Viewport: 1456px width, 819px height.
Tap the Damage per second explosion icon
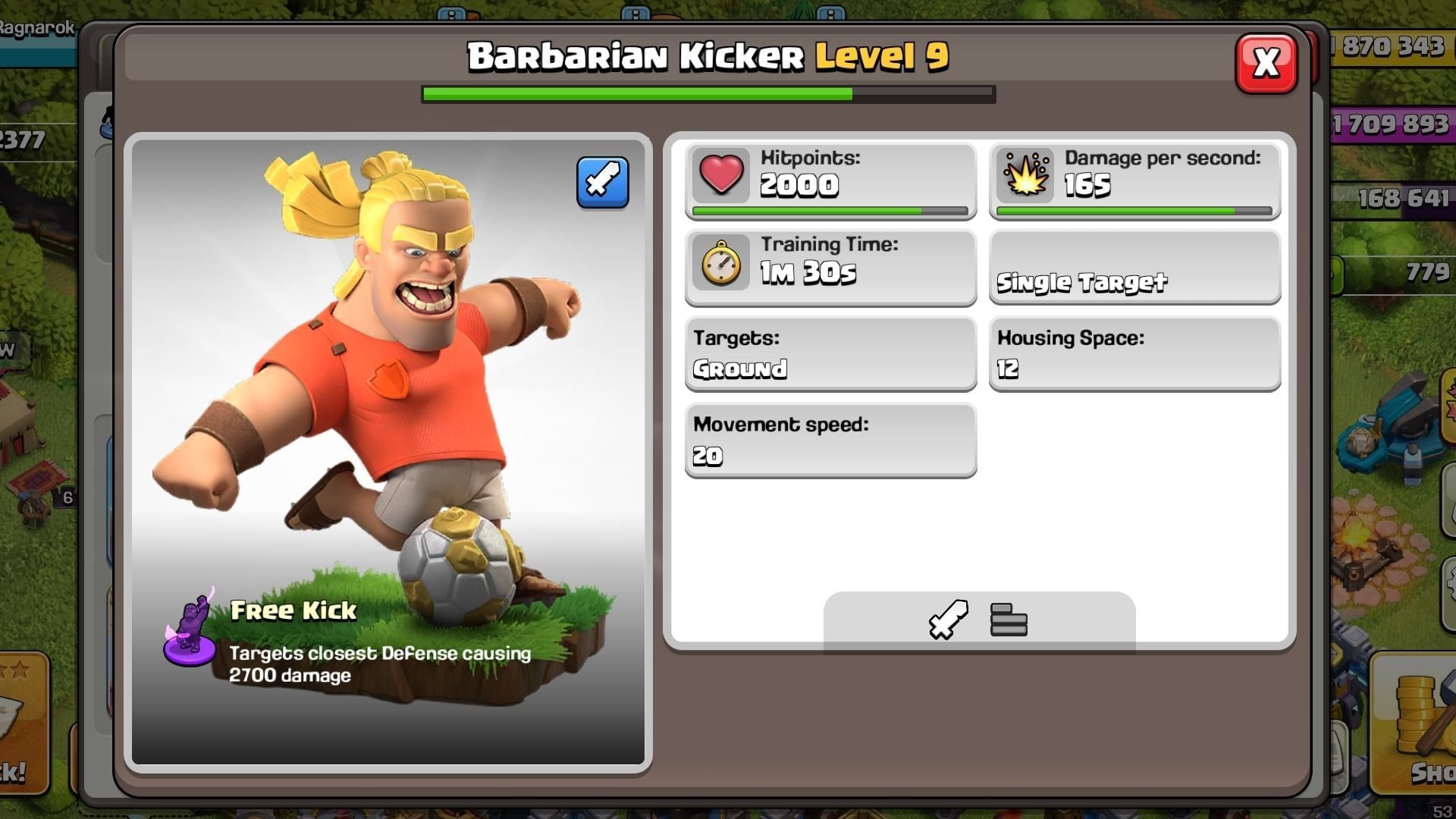tap(1025, 175)
